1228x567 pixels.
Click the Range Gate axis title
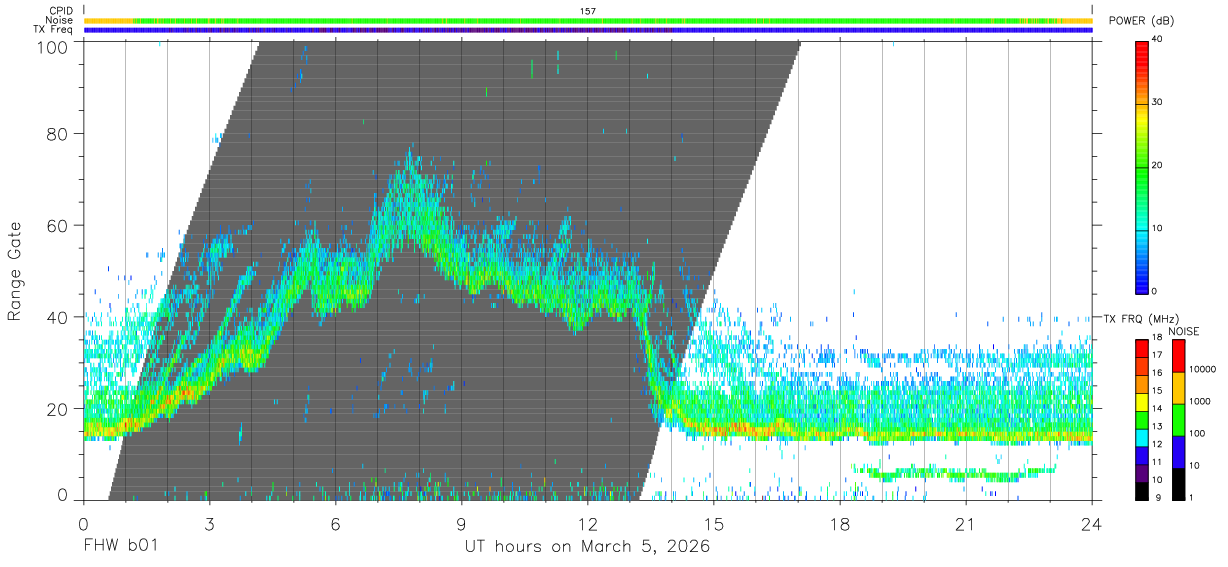pos(15,270)
